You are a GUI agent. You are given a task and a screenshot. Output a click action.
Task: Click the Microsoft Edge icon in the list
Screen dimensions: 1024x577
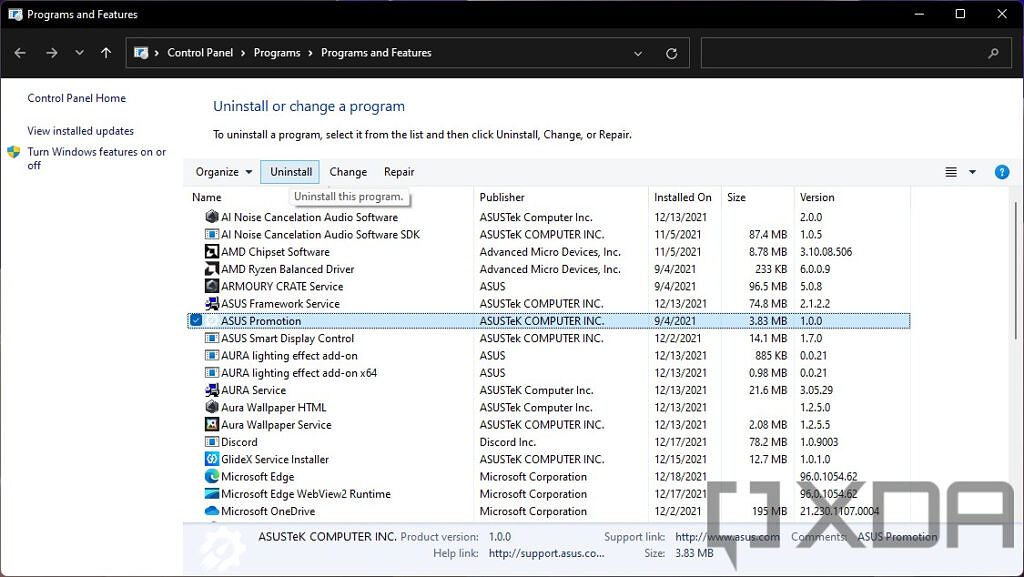tap(211, 476)
